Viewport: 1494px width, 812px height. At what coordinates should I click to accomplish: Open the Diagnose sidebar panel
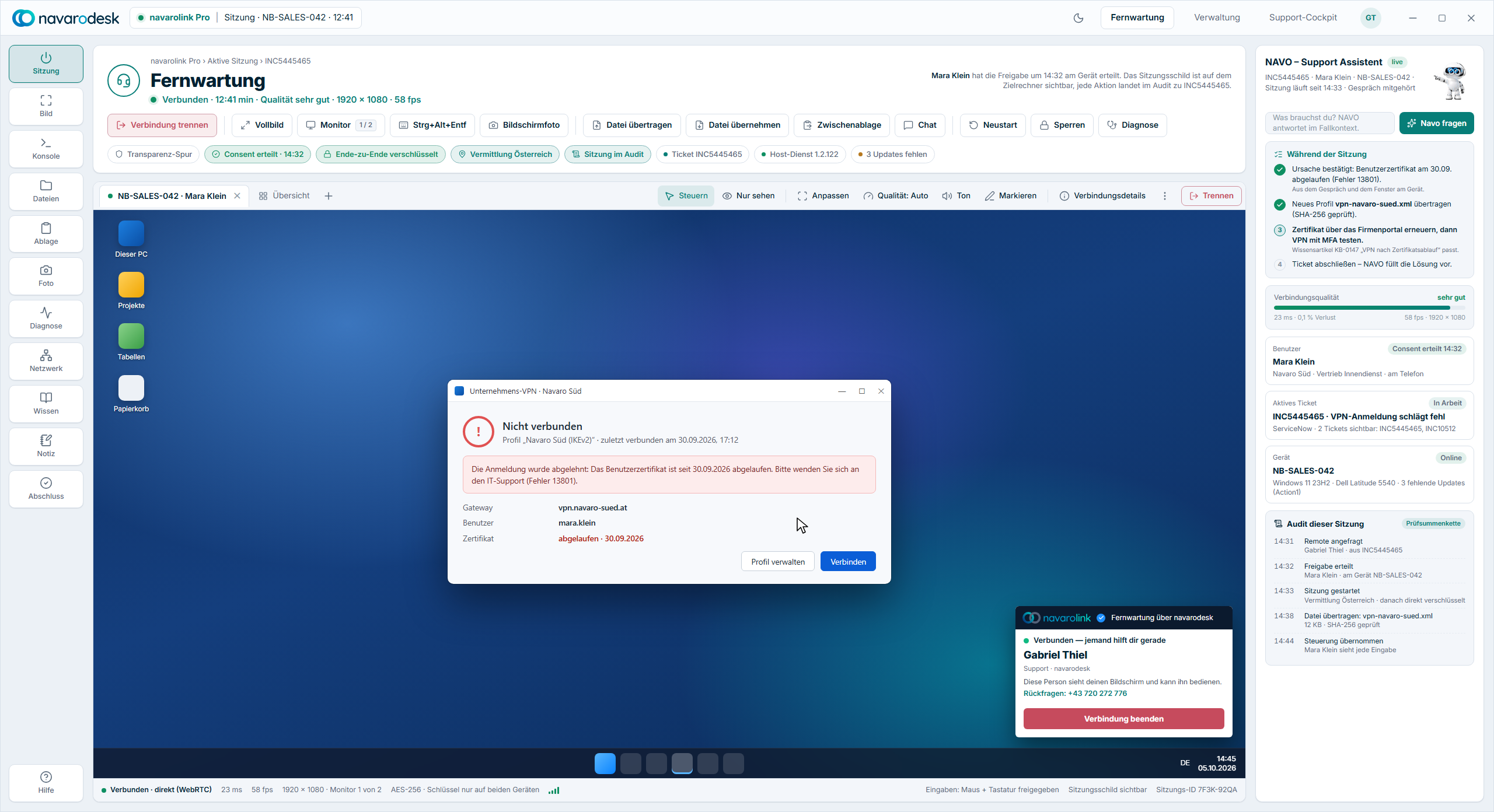tap(46, 318)
